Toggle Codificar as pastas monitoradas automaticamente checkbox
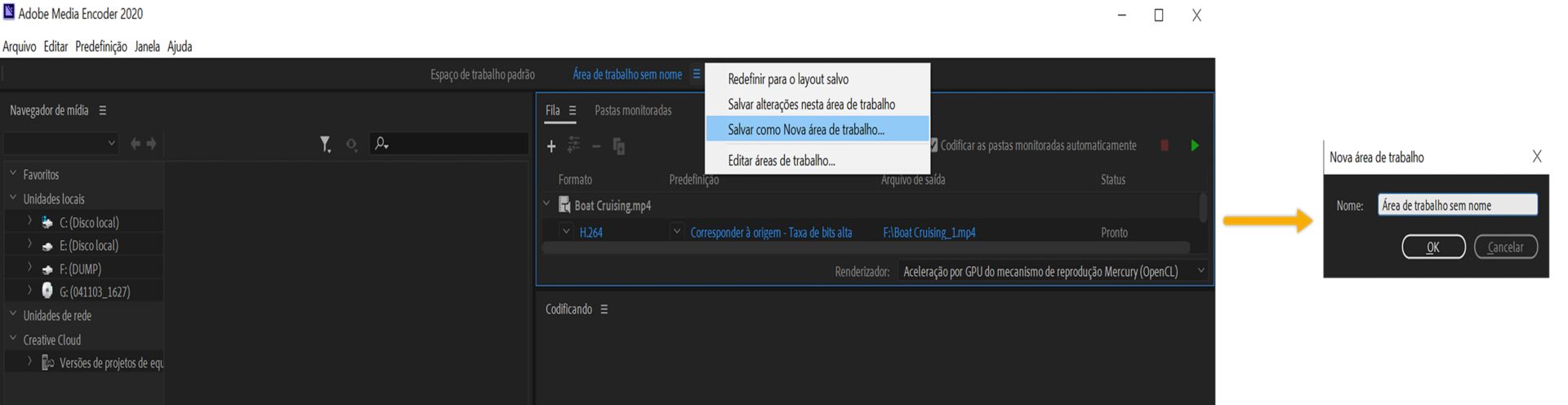The width and height of the screenshot is (1568, 405). (933, 145)
